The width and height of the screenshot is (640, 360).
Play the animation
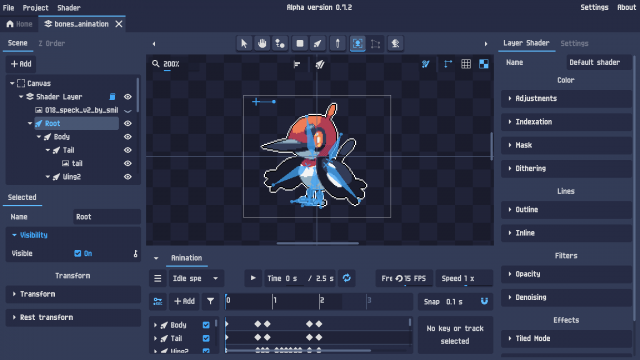pyautogui.click(x=253, y=278)
